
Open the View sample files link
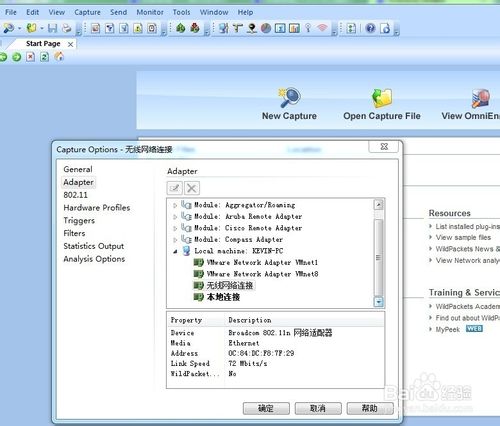[x=463, y=238]
